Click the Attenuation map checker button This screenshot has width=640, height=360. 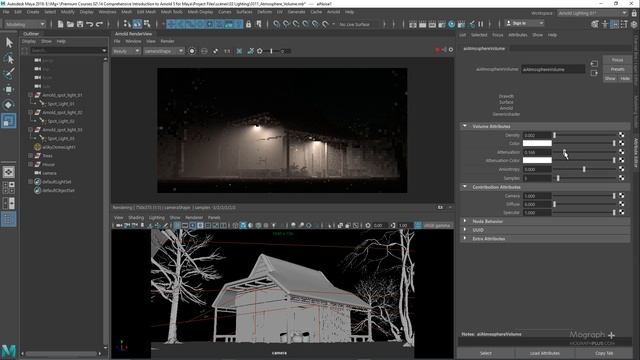point(621,152)
